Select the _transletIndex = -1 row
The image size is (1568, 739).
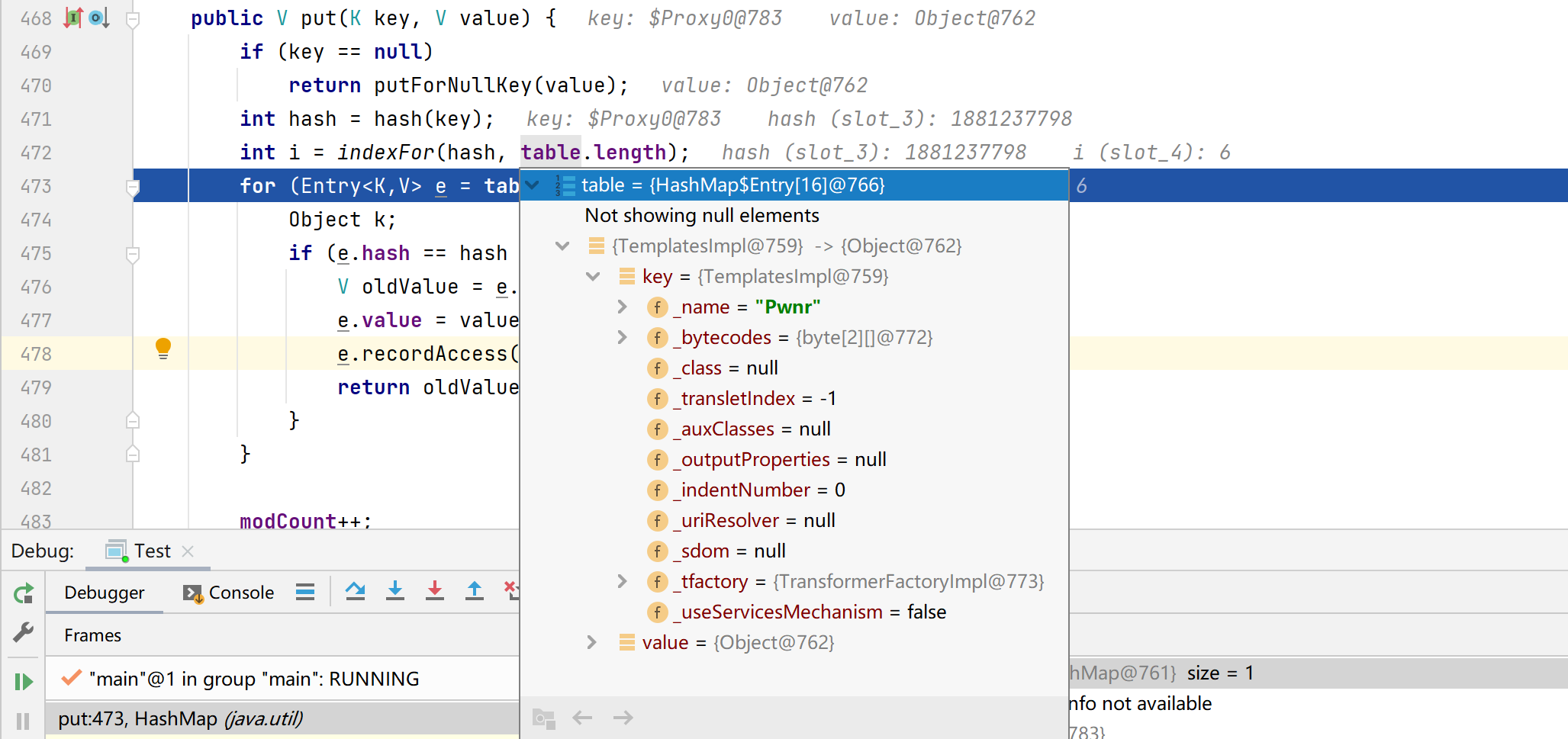click(794, 399)
